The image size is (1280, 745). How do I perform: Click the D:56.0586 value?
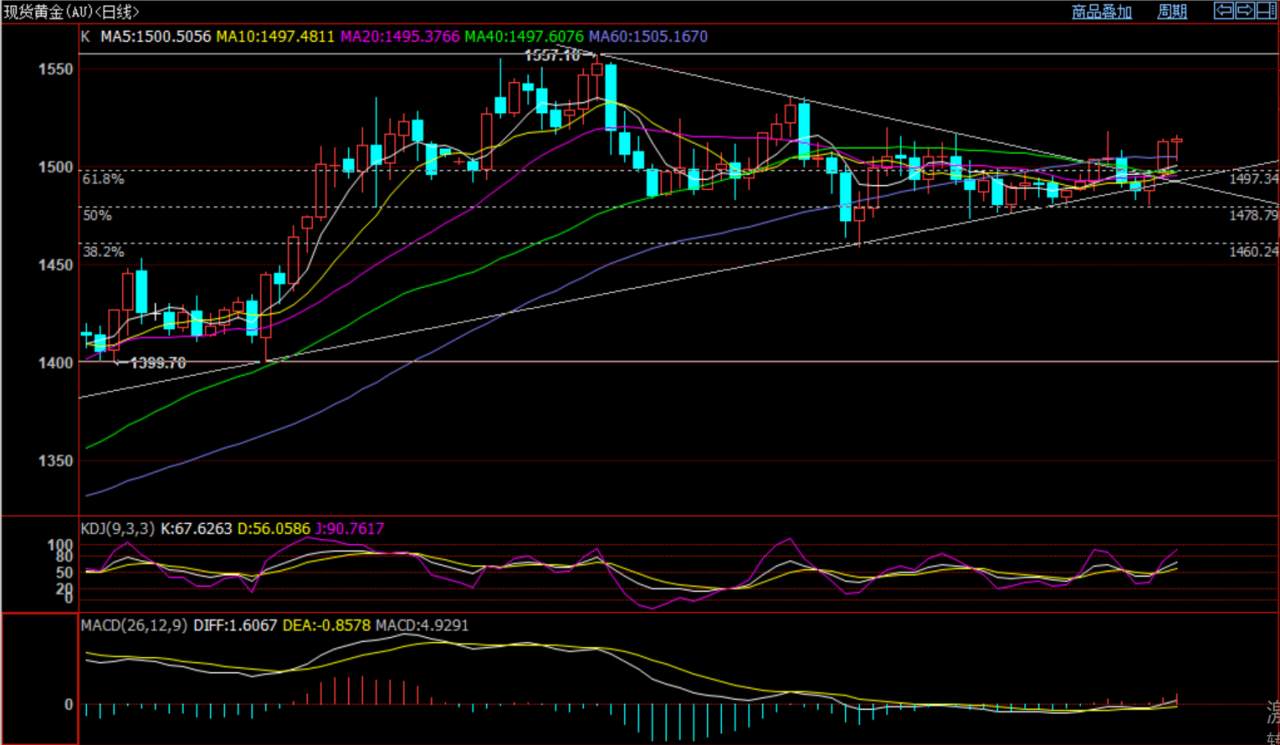(x=273, y=529)
